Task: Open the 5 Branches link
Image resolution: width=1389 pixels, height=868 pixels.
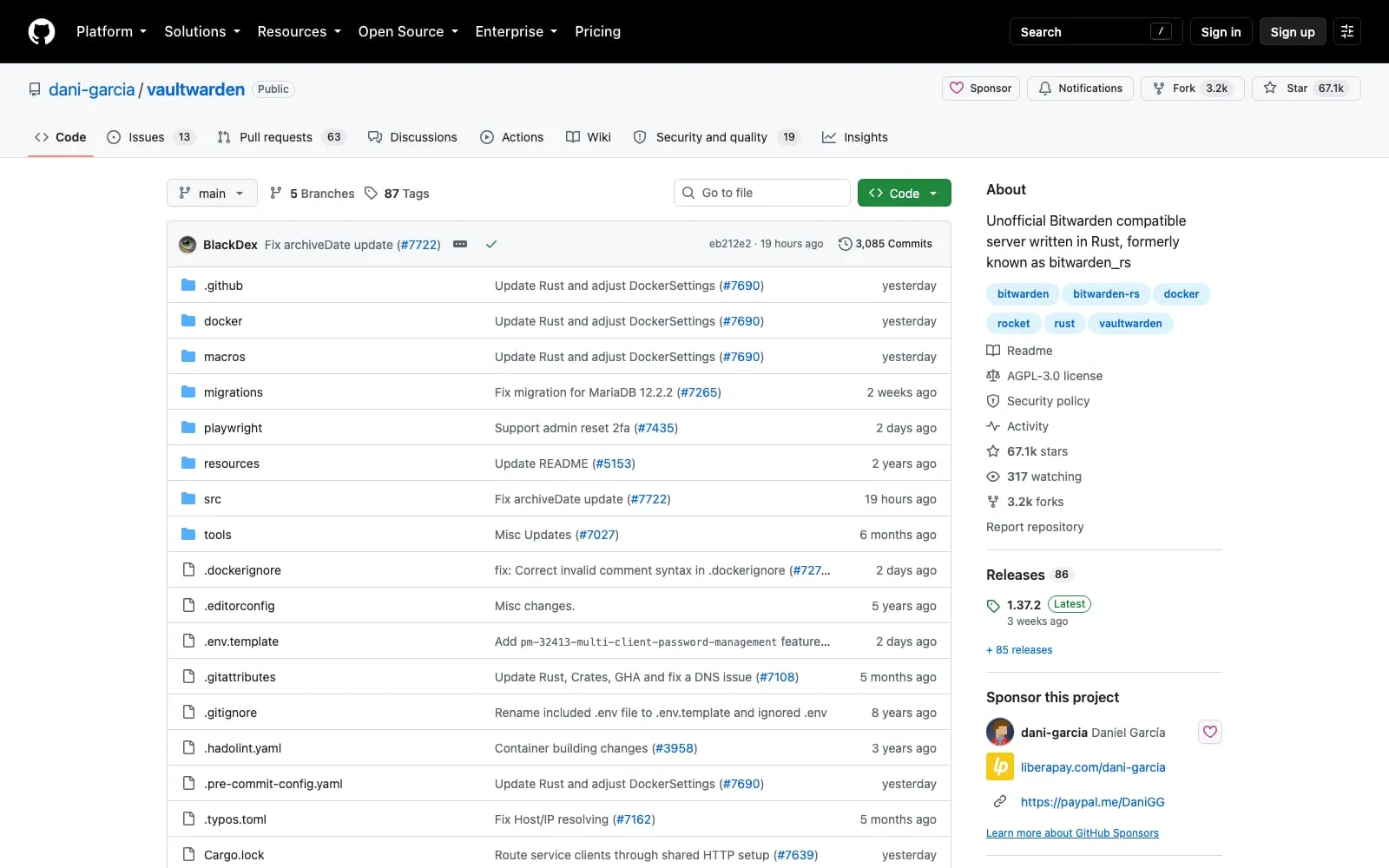Action: pos(313,194)
